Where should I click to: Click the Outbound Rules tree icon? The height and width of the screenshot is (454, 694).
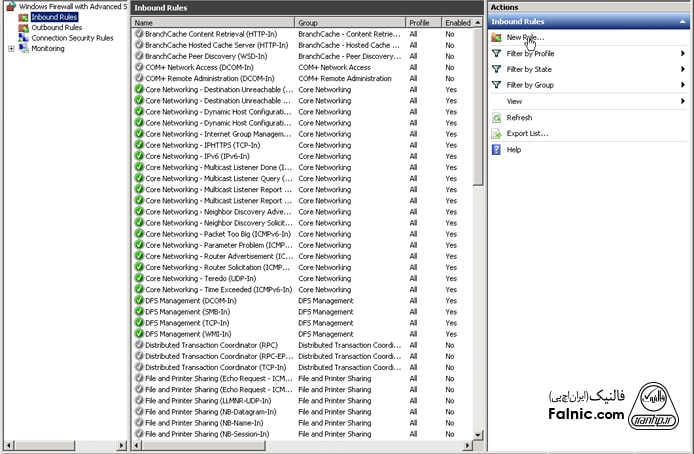pos(23,27)
